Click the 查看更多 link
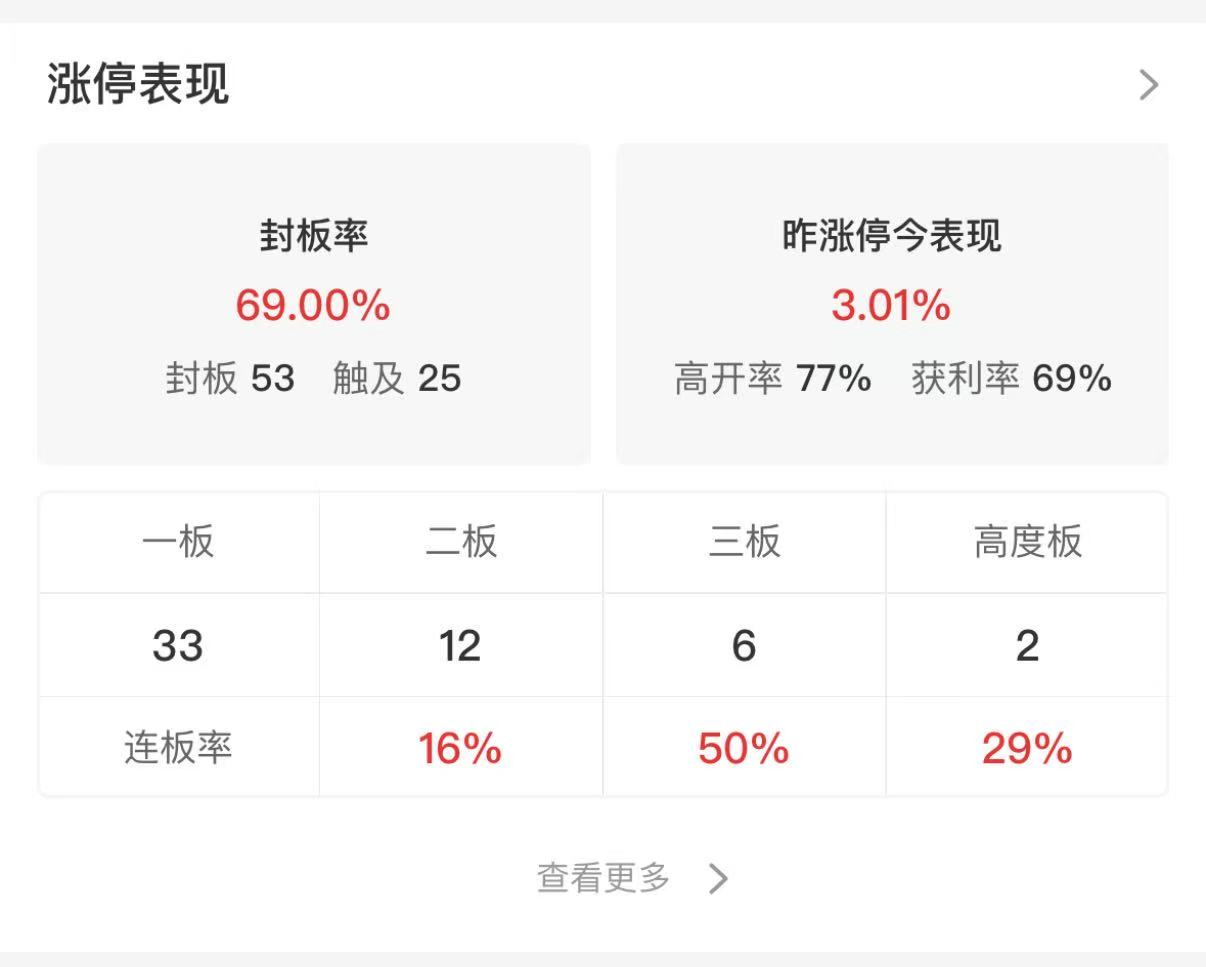This screenshot has width=1206, height=967. (x=603, y=879)
